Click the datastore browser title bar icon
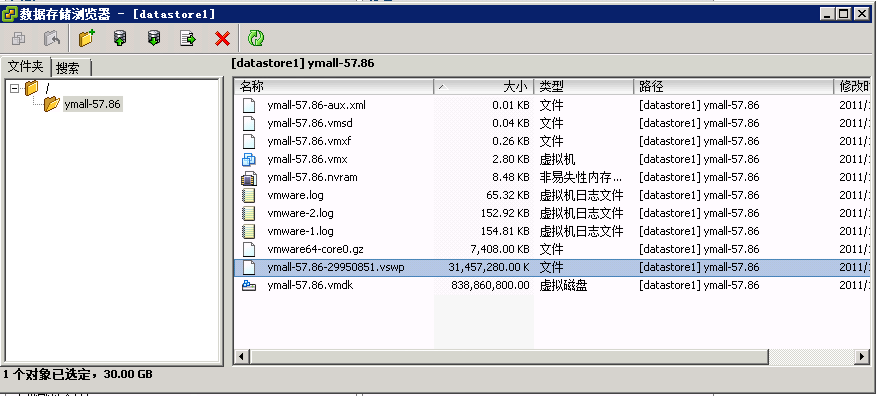This screenshot has width=886, height=396. [10, 14]
